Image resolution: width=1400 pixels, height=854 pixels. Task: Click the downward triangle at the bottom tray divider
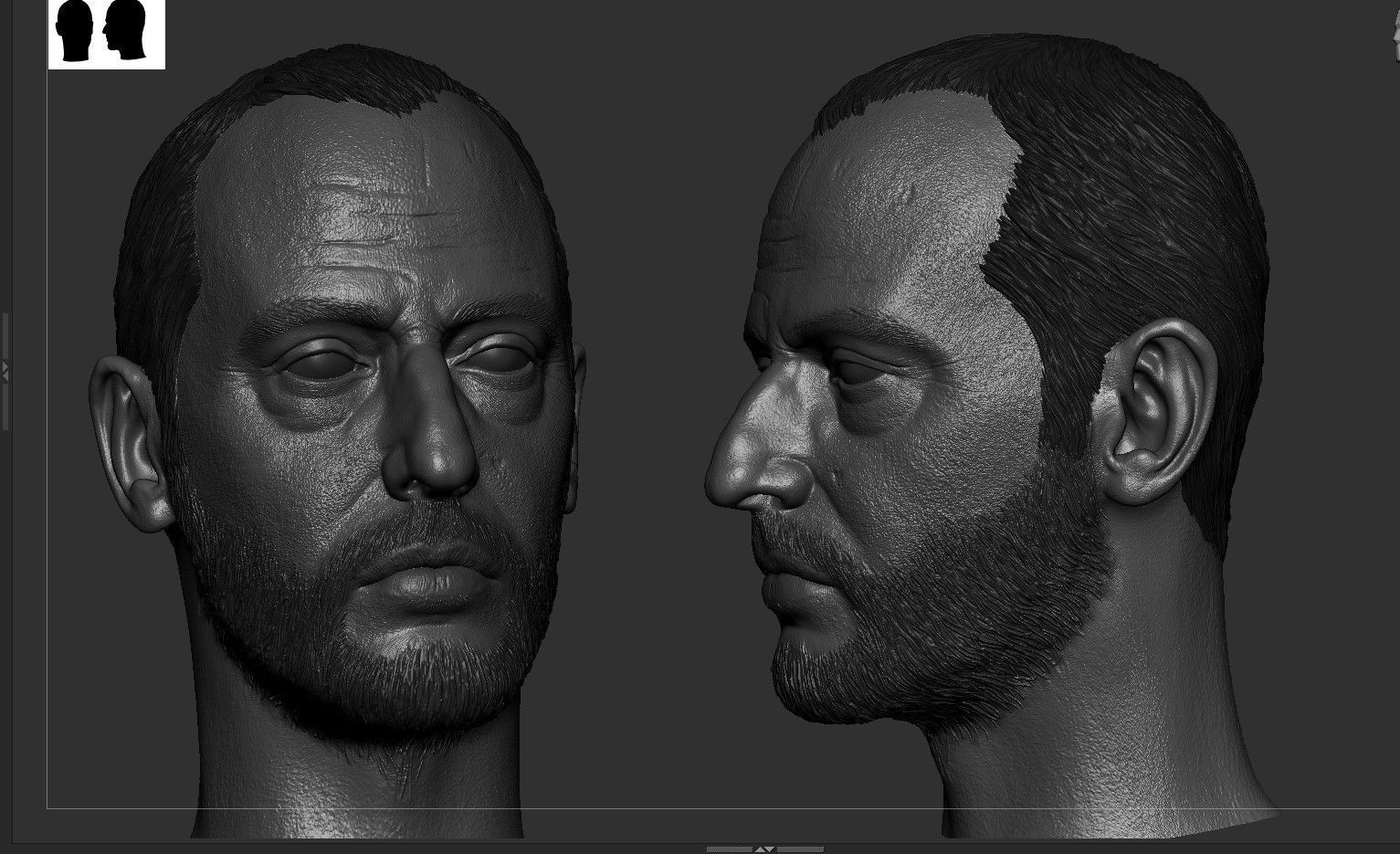771,849
